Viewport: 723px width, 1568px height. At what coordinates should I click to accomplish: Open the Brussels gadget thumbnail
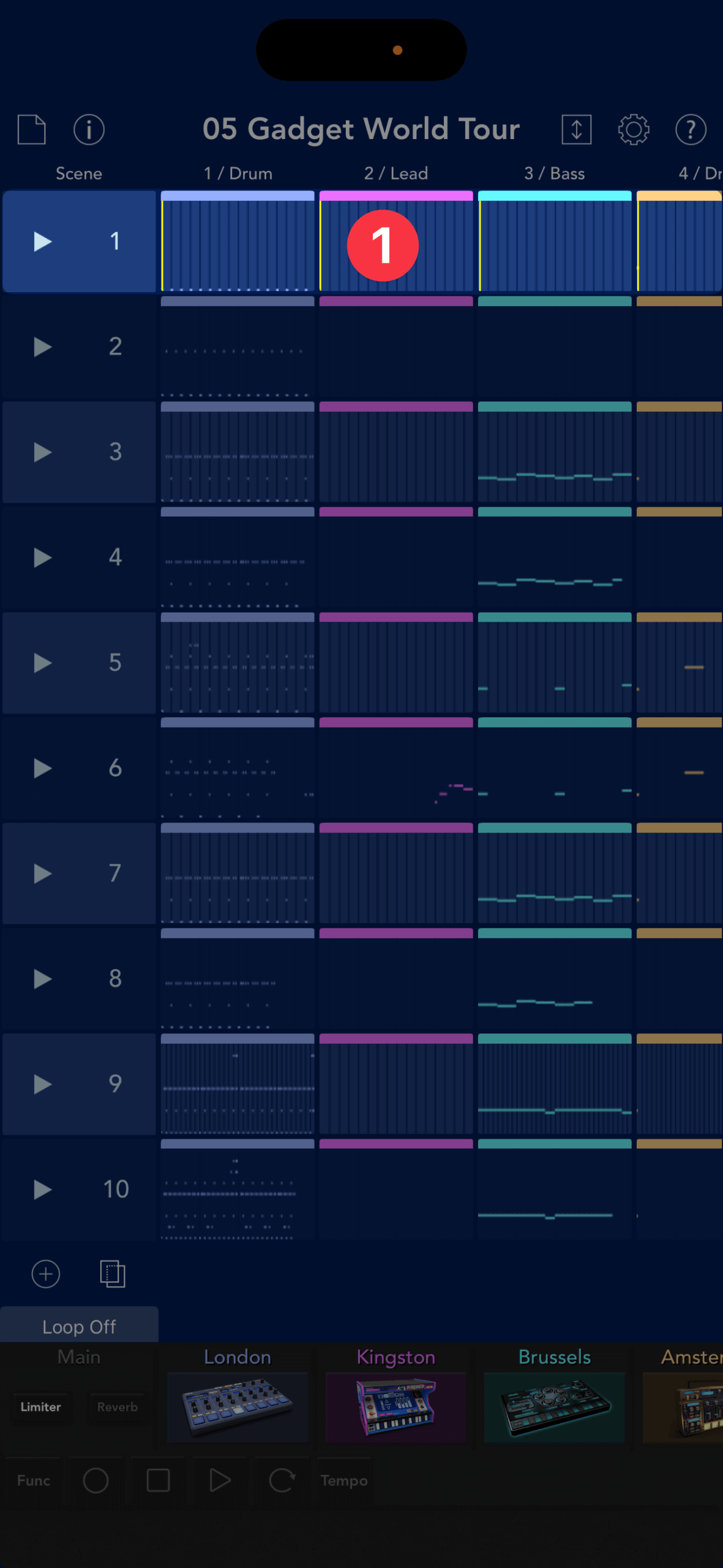554,1406
